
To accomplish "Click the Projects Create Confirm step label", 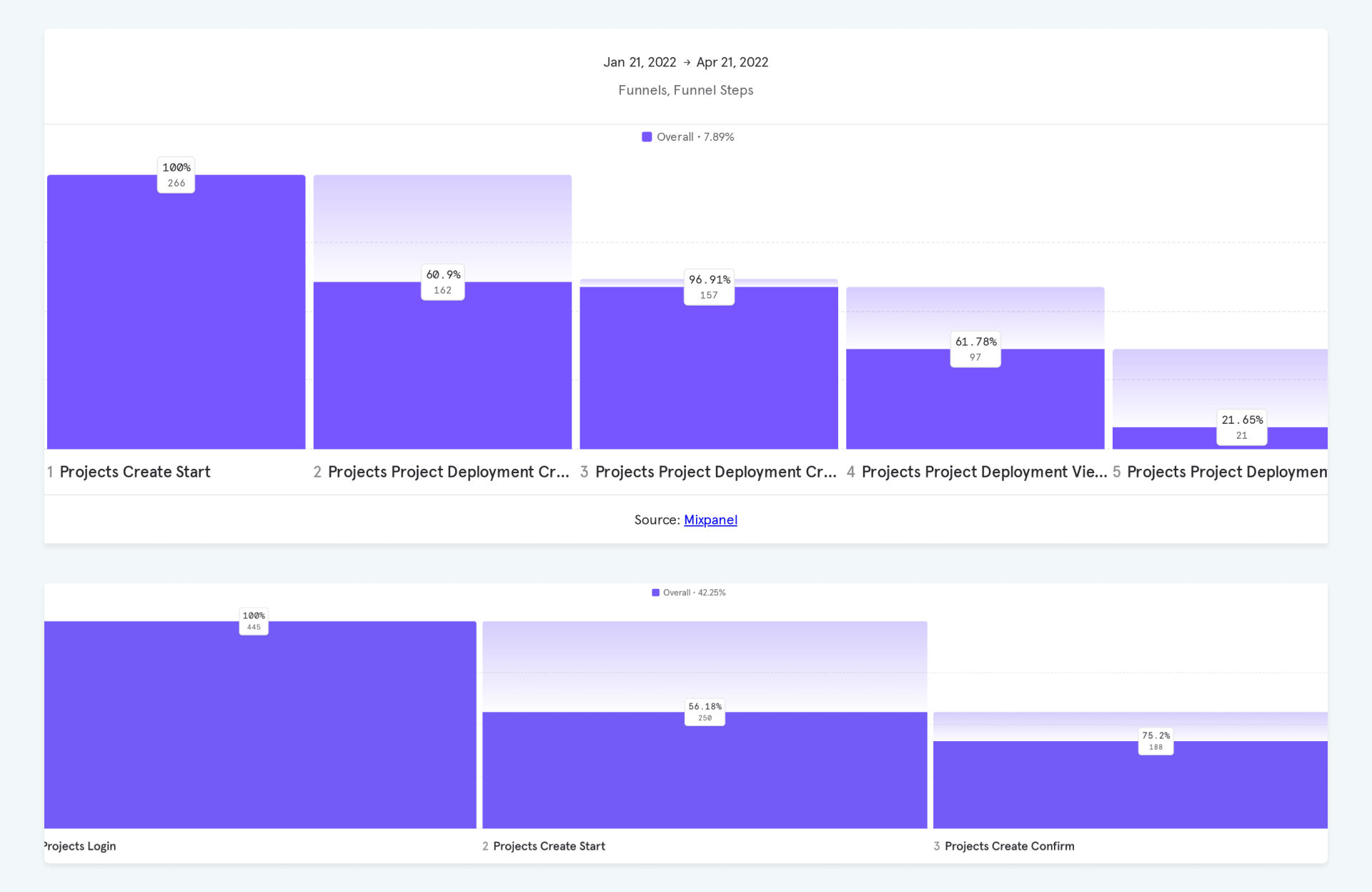I will (x=1009, y=846).
